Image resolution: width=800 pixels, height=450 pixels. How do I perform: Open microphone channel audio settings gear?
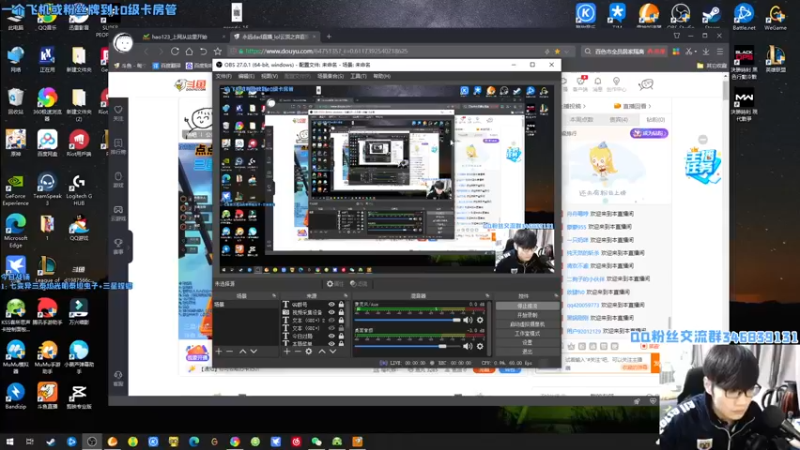tap(480, 320)
